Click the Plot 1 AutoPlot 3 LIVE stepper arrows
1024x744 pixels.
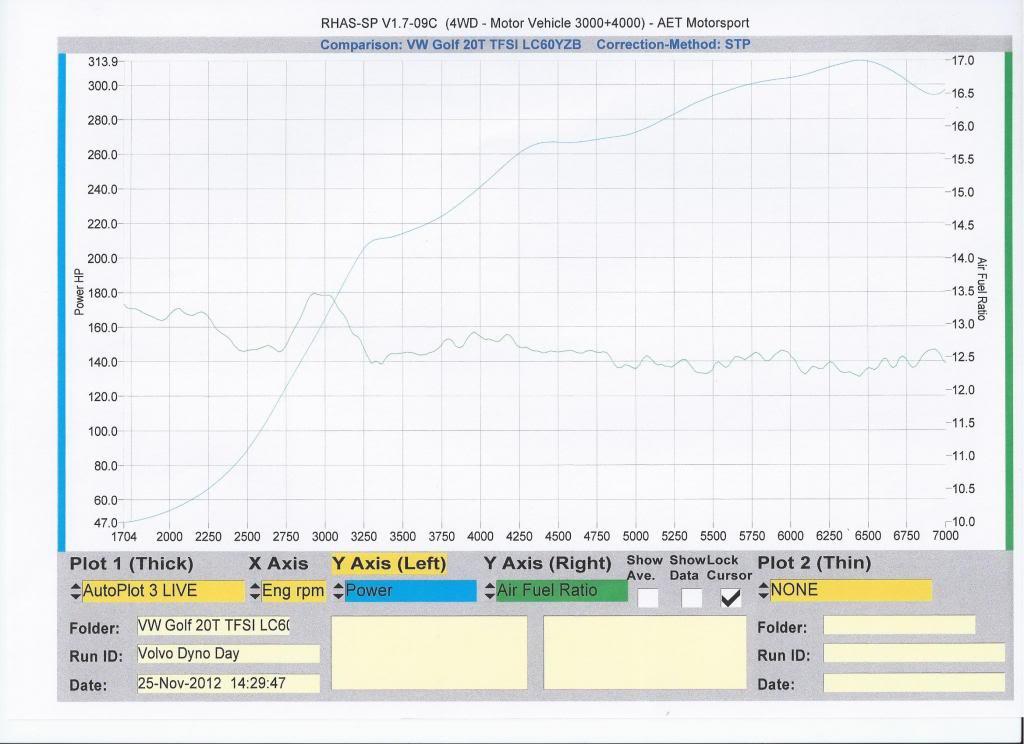(76, 591)
